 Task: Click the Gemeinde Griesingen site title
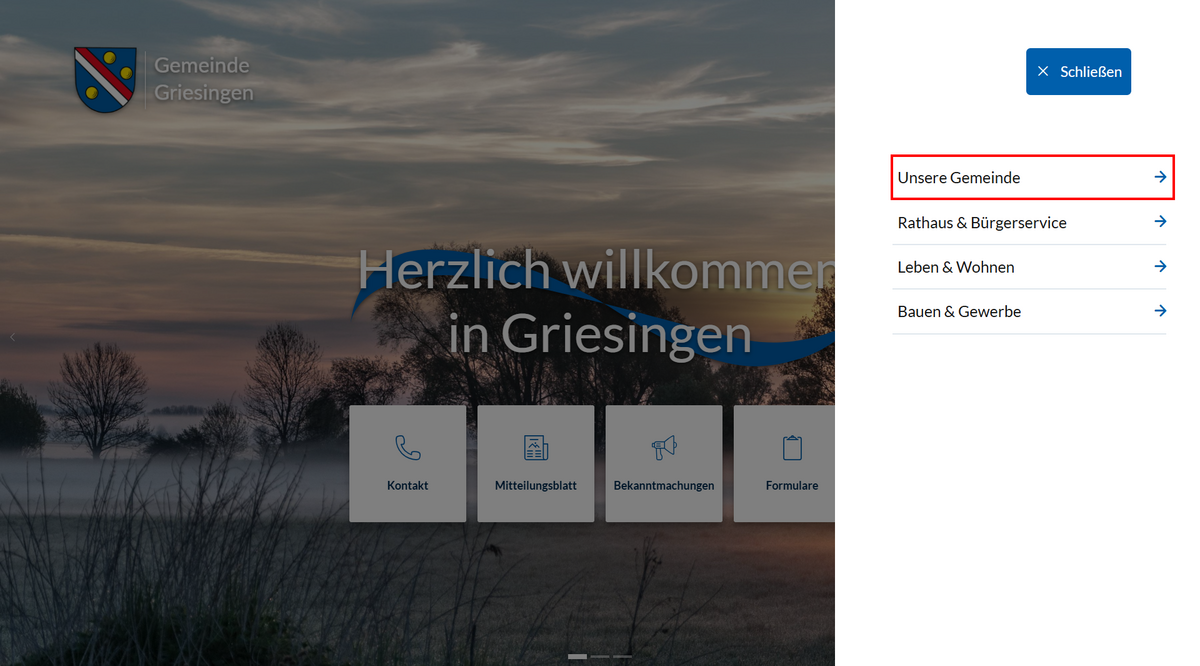point(203,79)
